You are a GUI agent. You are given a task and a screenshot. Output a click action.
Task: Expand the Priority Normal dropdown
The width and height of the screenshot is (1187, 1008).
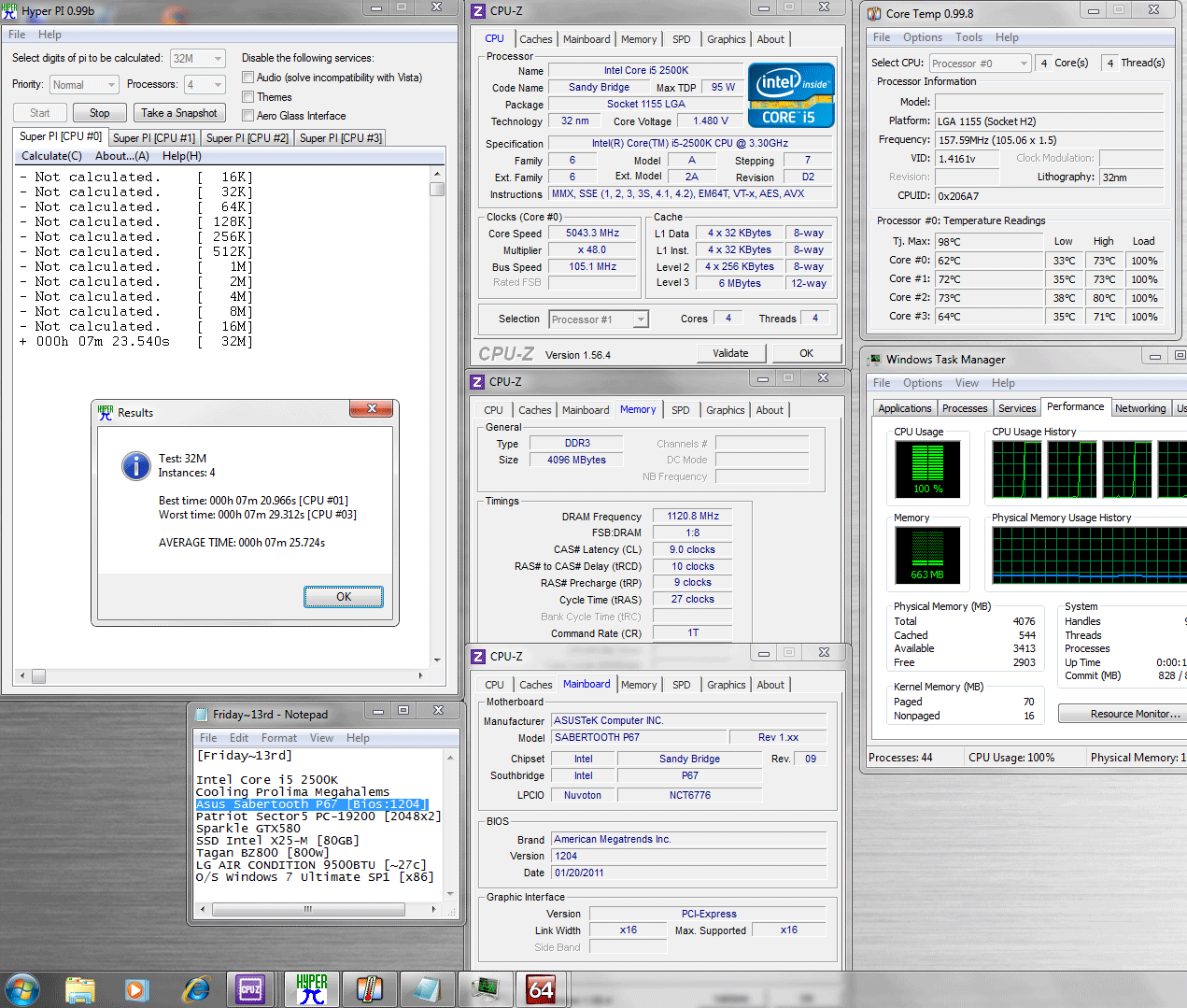(84, 85)
